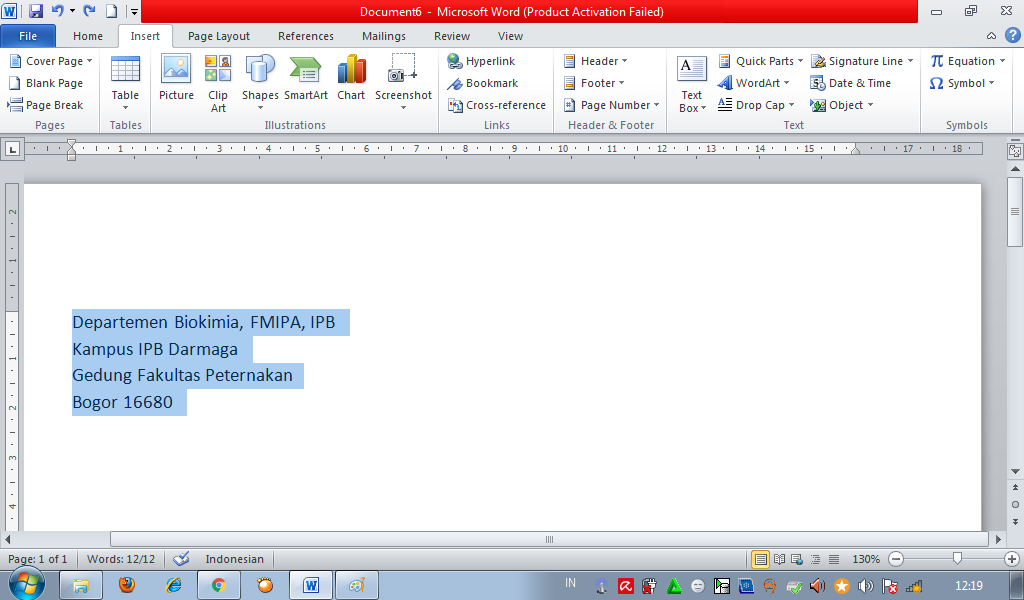Open word count via Words 12/12 status
The width and height of the screenshot is (1024, 600).
tap(120, 559)
